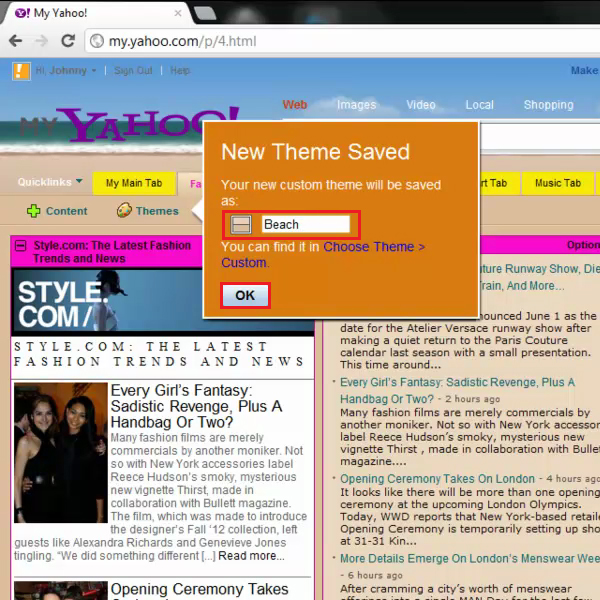Edit the Beach theme name field
Screen dimensions: 600x600
tap(306, 224)
